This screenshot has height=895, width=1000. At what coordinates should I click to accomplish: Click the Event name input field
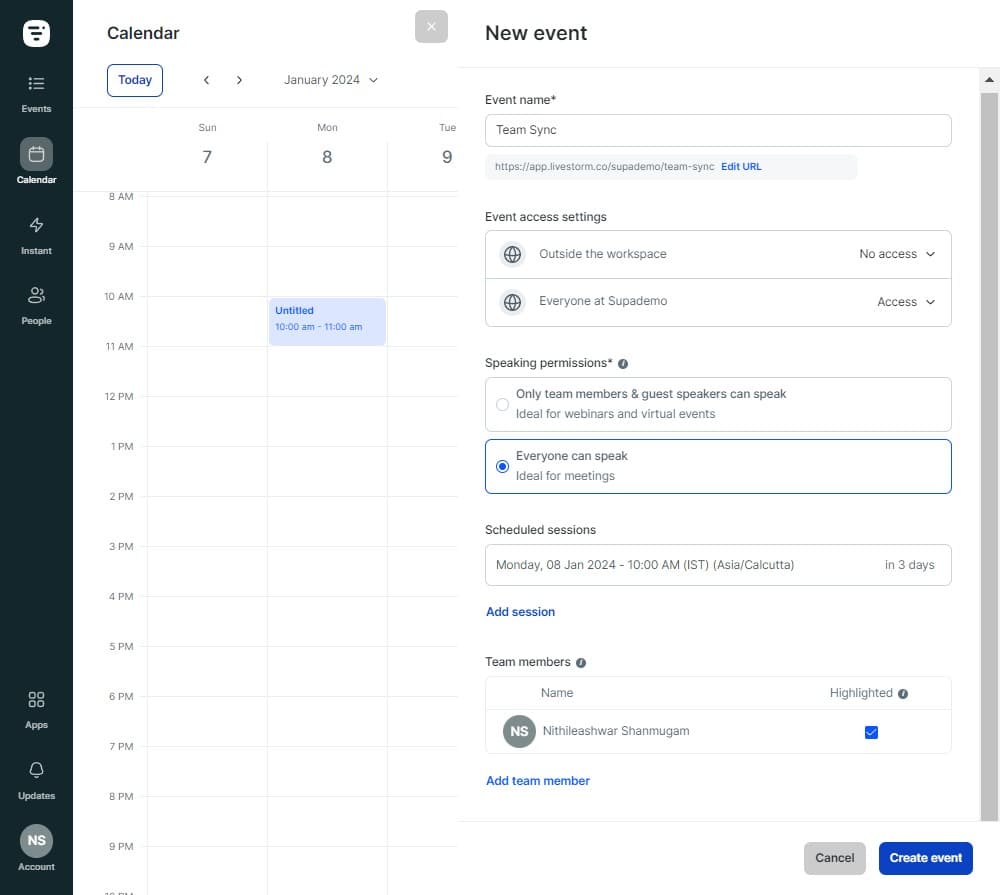coord(718,130)
